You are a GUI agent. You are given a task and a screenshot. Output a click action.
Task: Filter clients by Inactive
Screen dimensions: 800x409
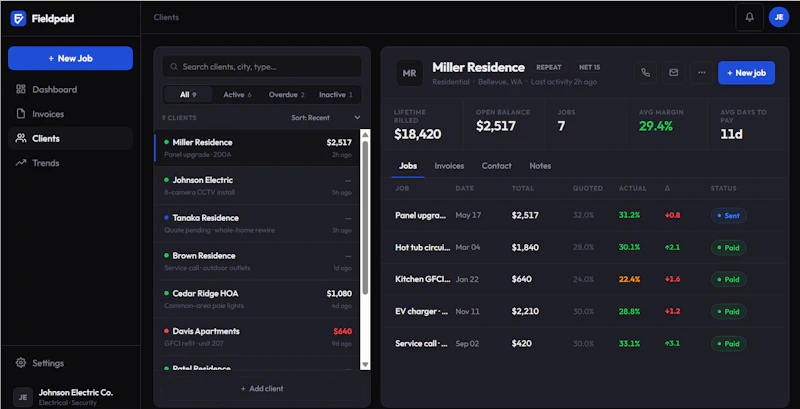336,95
